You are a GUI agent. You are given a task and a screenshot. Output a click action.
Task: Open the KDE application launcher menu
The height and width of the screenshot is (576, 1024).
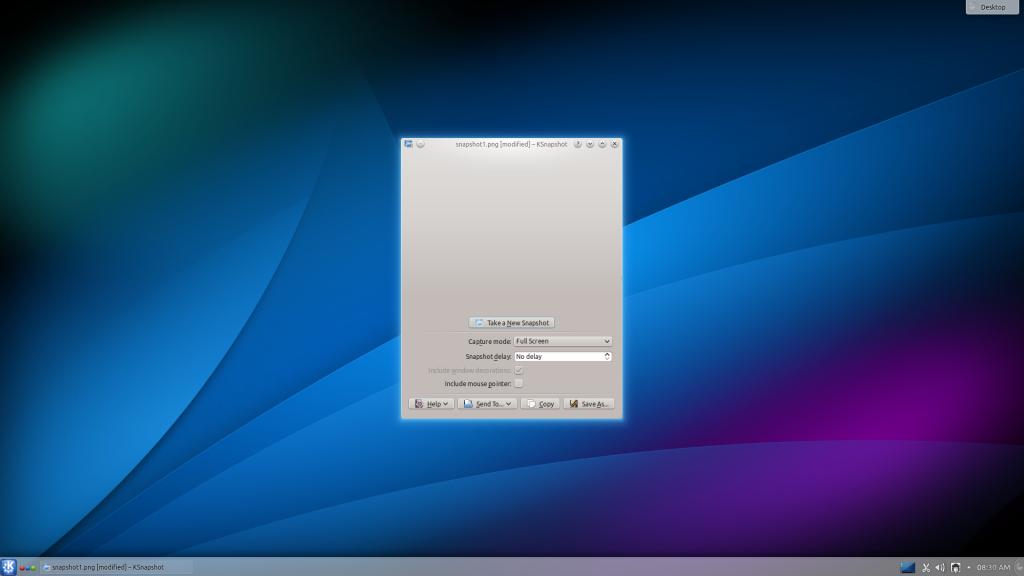coord(9,567)
